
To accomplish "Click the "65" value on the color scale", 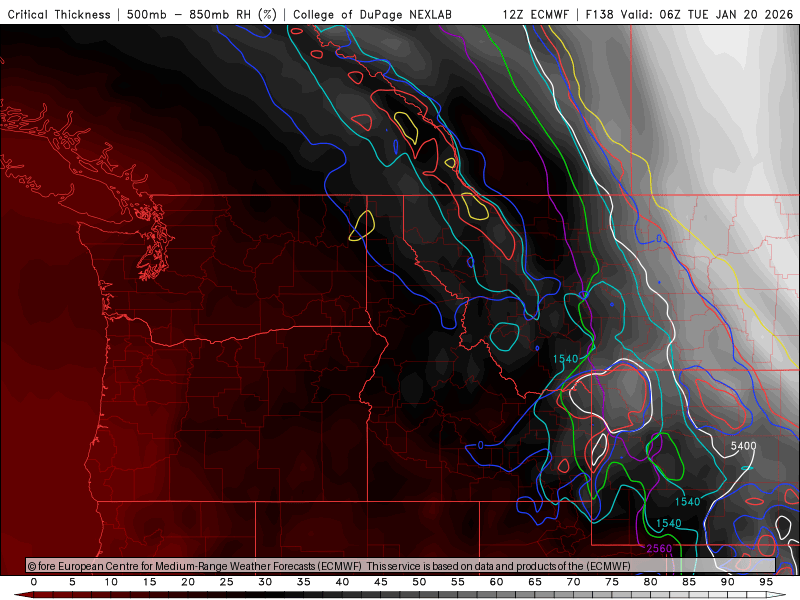I will click(535, 582).
